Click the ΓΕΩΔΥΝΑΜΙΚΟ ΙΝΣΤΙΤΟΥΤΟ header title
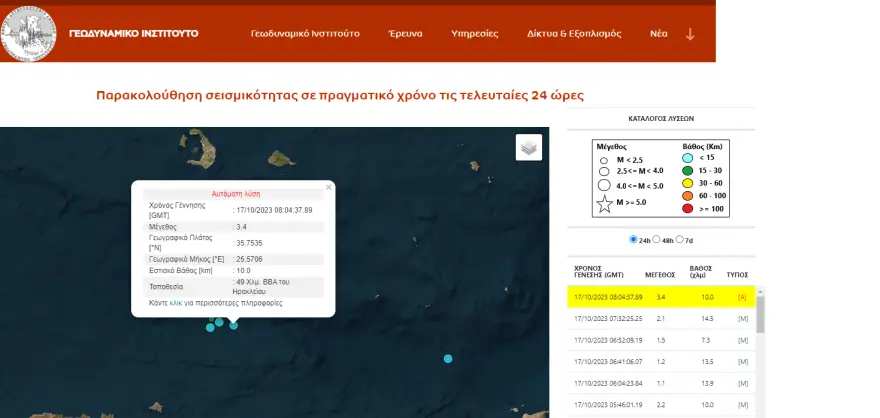Screen dimensions: 880x418 [133, 34]
